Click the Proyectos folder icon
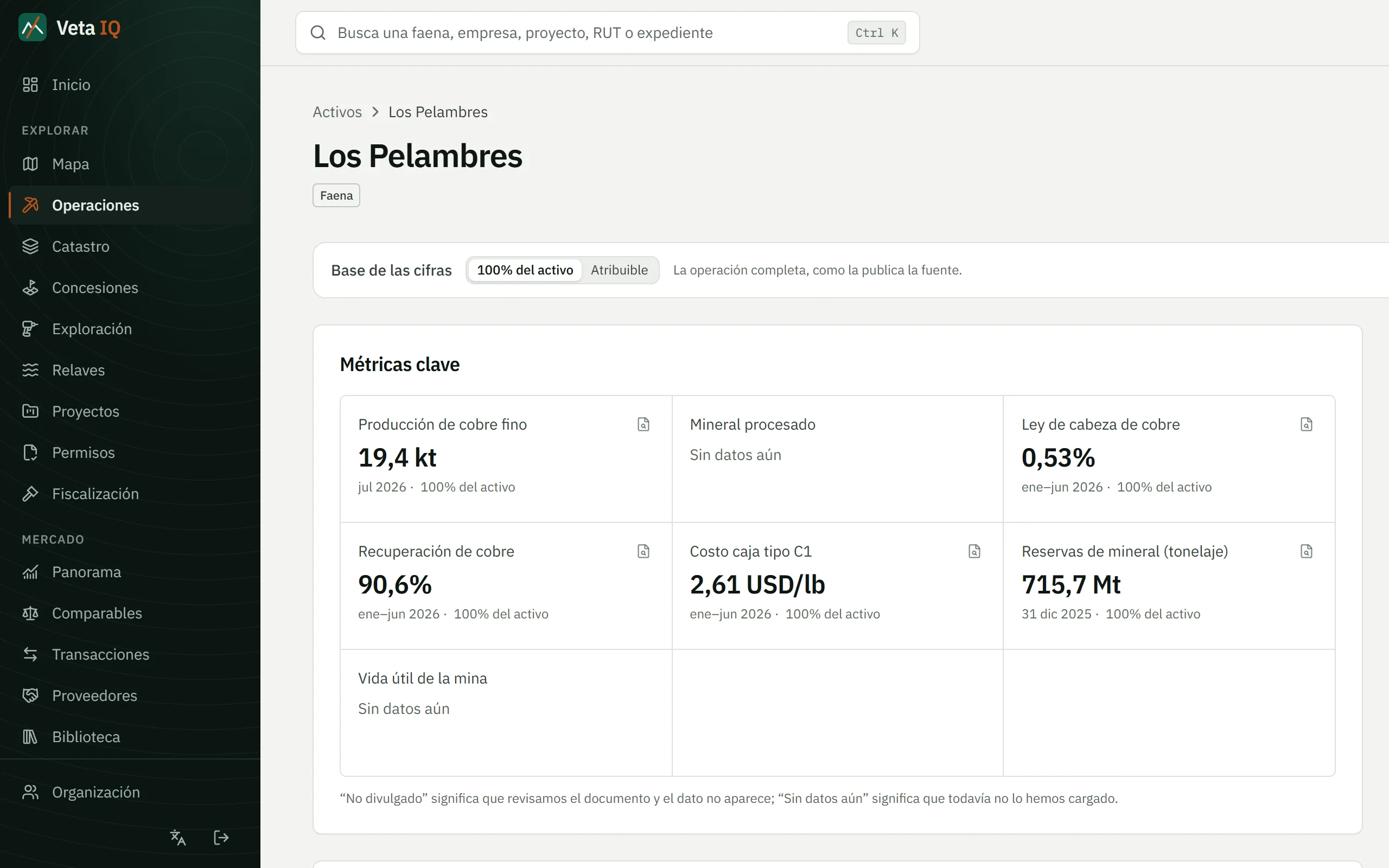The height and width of the screenshot is (868, 1389). click(30, 411)
